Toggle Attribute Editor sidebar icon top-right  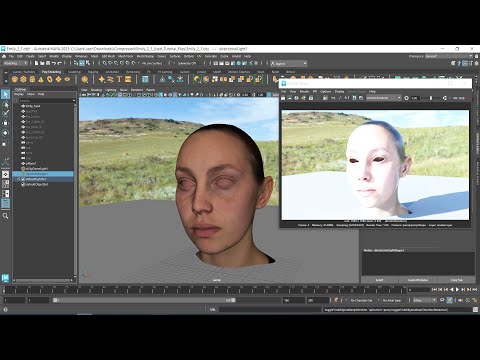(465, 63)
